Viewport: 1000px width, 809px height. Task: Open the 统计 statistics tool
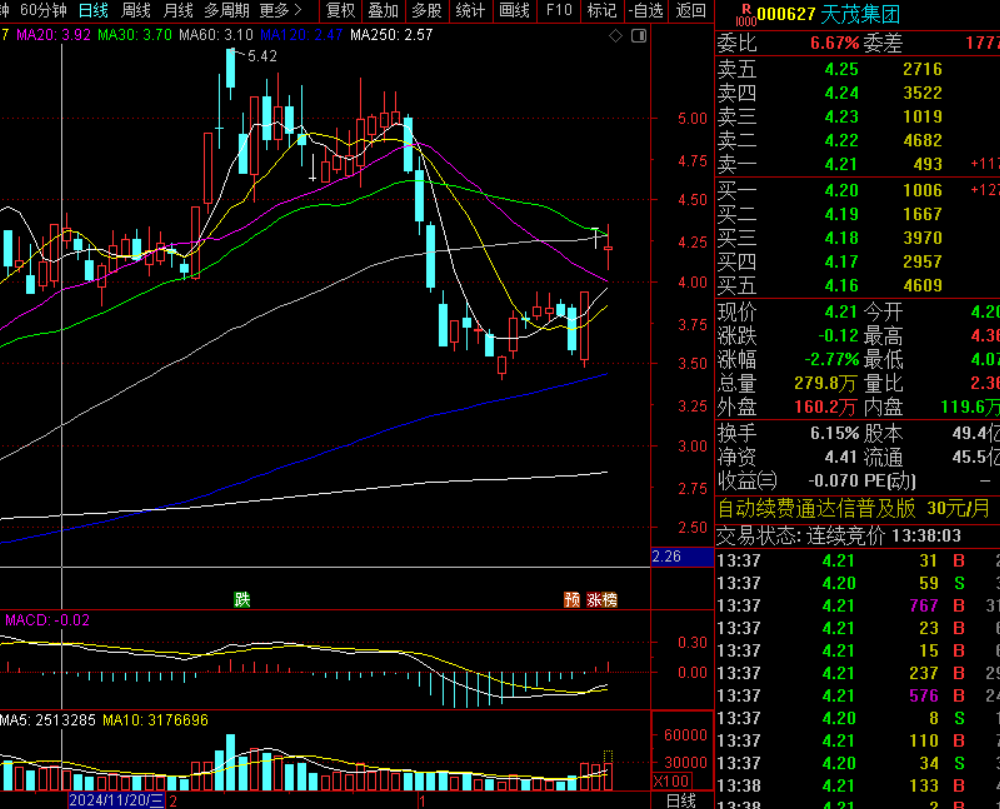tap(470, 10)
